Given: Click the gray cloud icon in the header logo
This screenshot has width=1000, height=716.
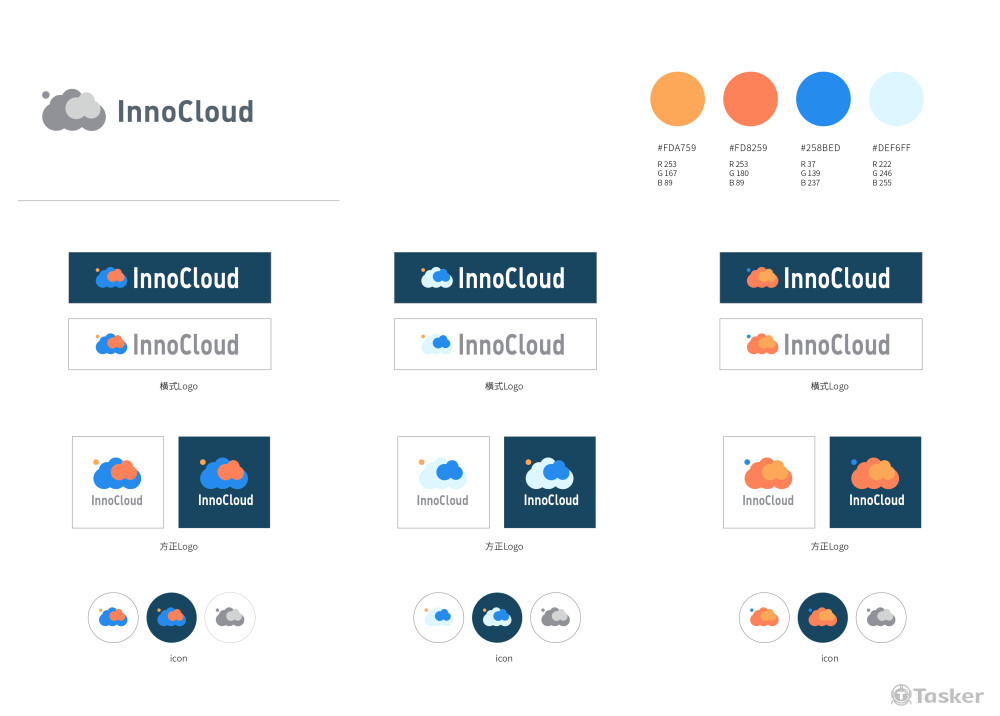Looking at the screenshot, I should click(74, 110).
